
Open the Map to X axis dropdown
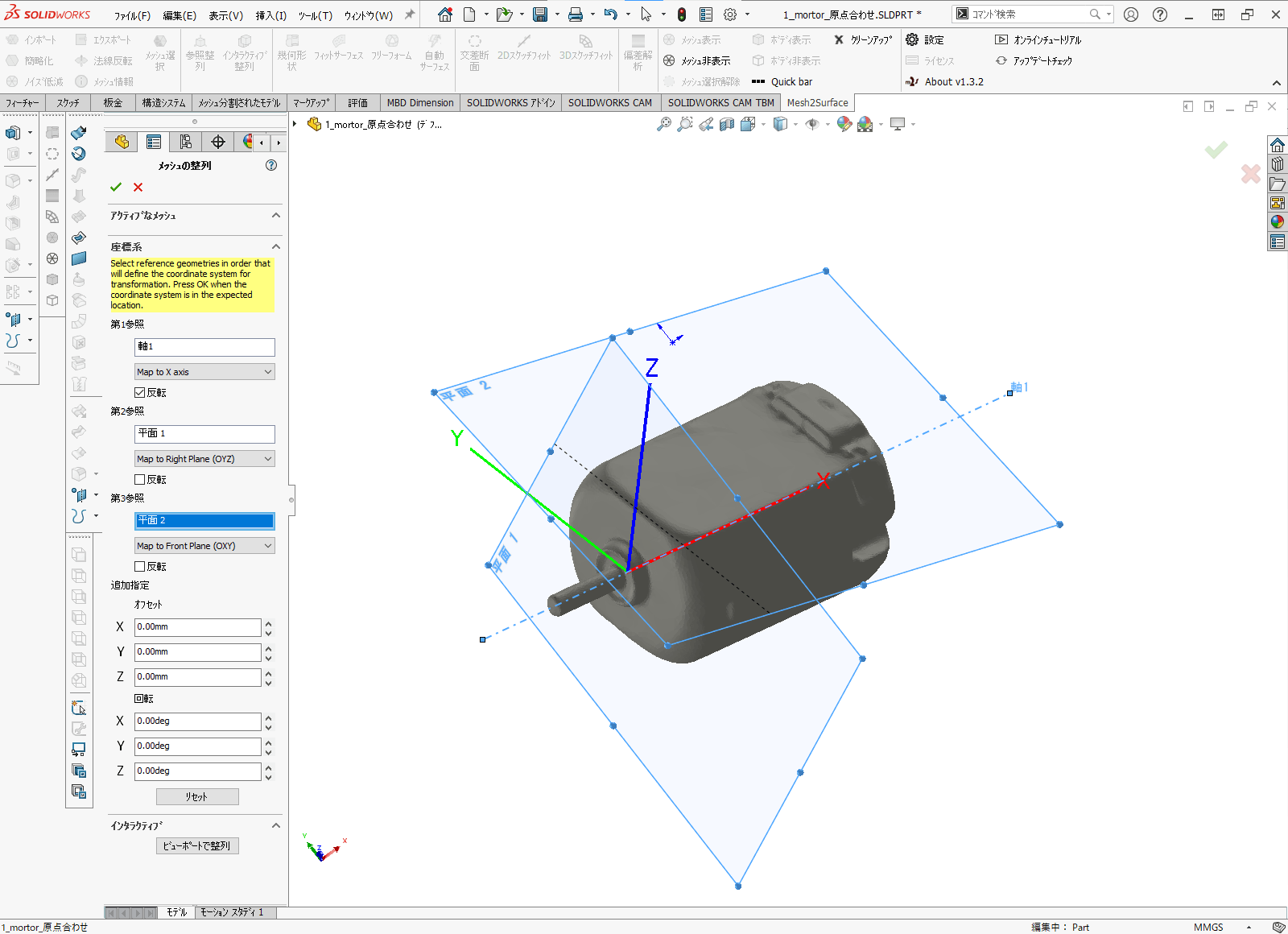click(x=204, y=372)
